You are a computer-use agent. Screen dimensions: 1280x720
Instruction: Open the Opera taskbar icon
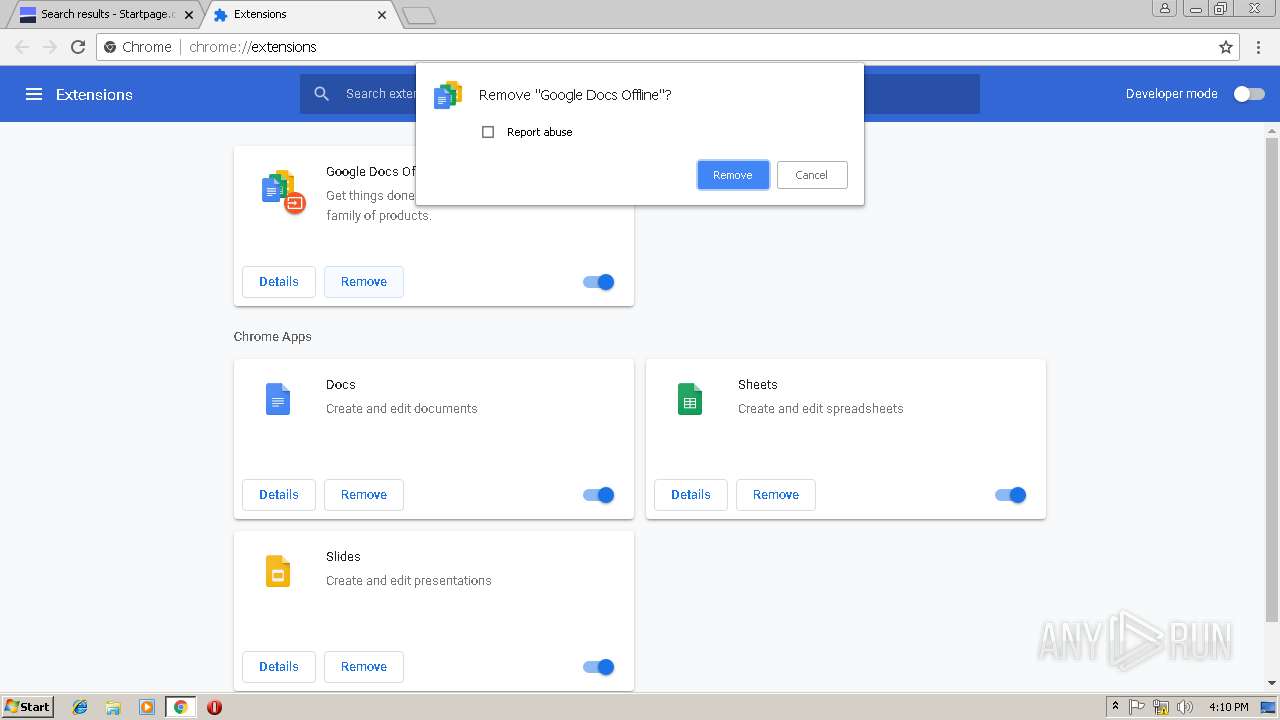coord(214,707)
